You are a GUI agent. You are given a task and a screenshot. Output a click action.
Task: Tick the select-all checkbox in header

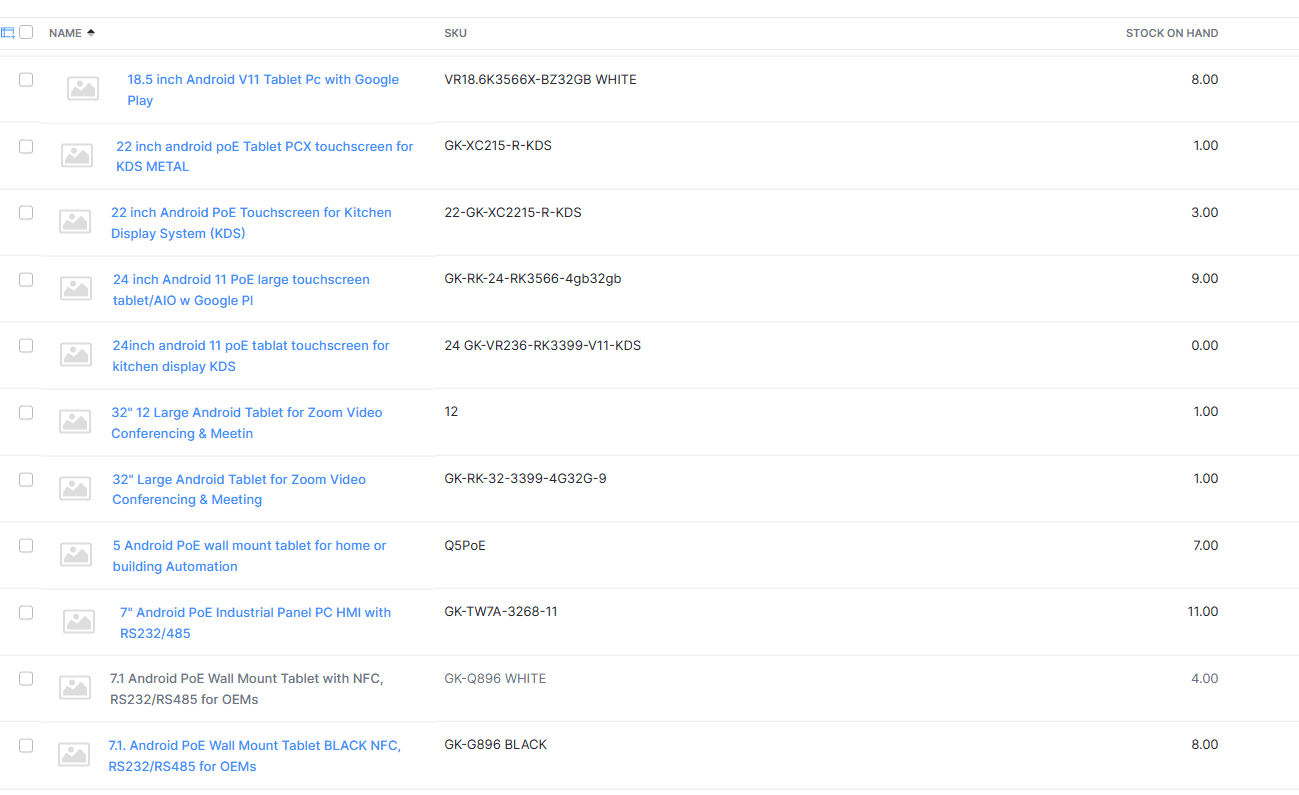tap(26, 32)
